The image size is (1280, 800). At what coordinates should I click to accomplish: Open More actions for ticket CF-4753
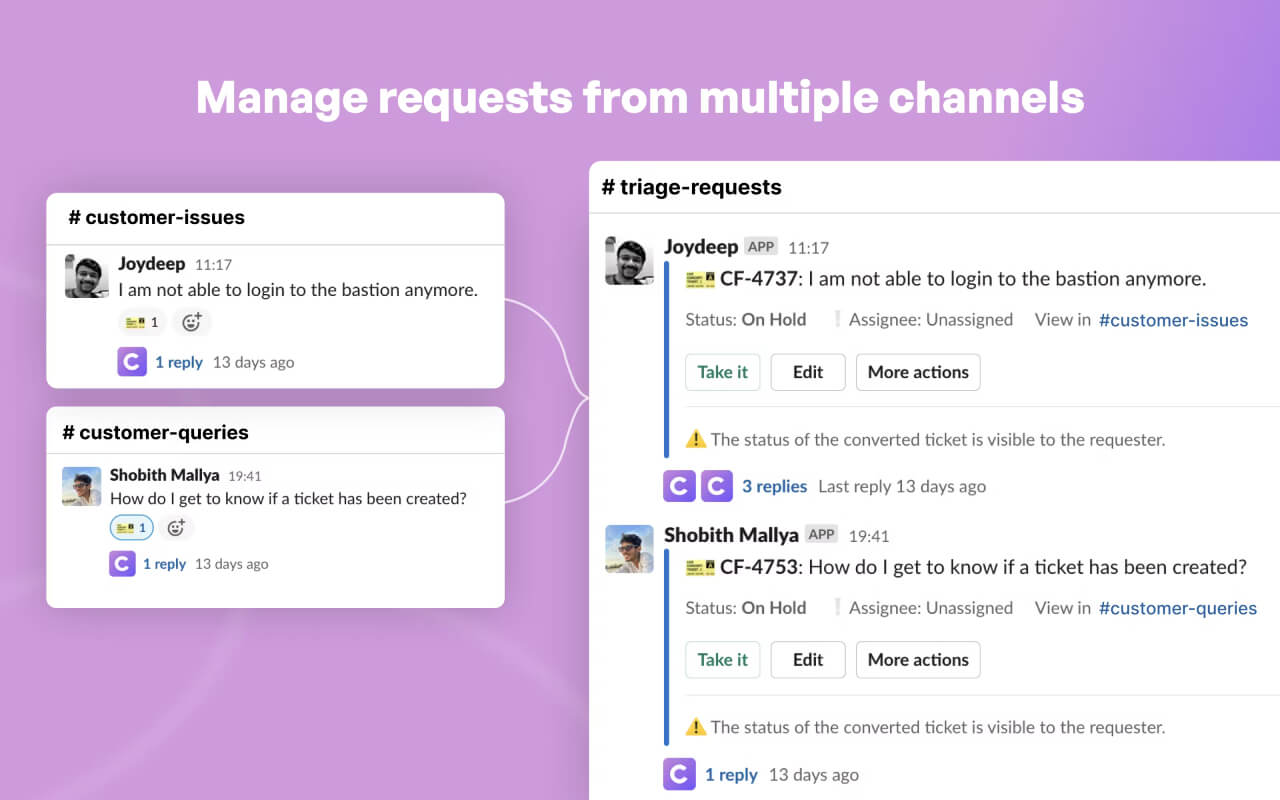(918, 660)
